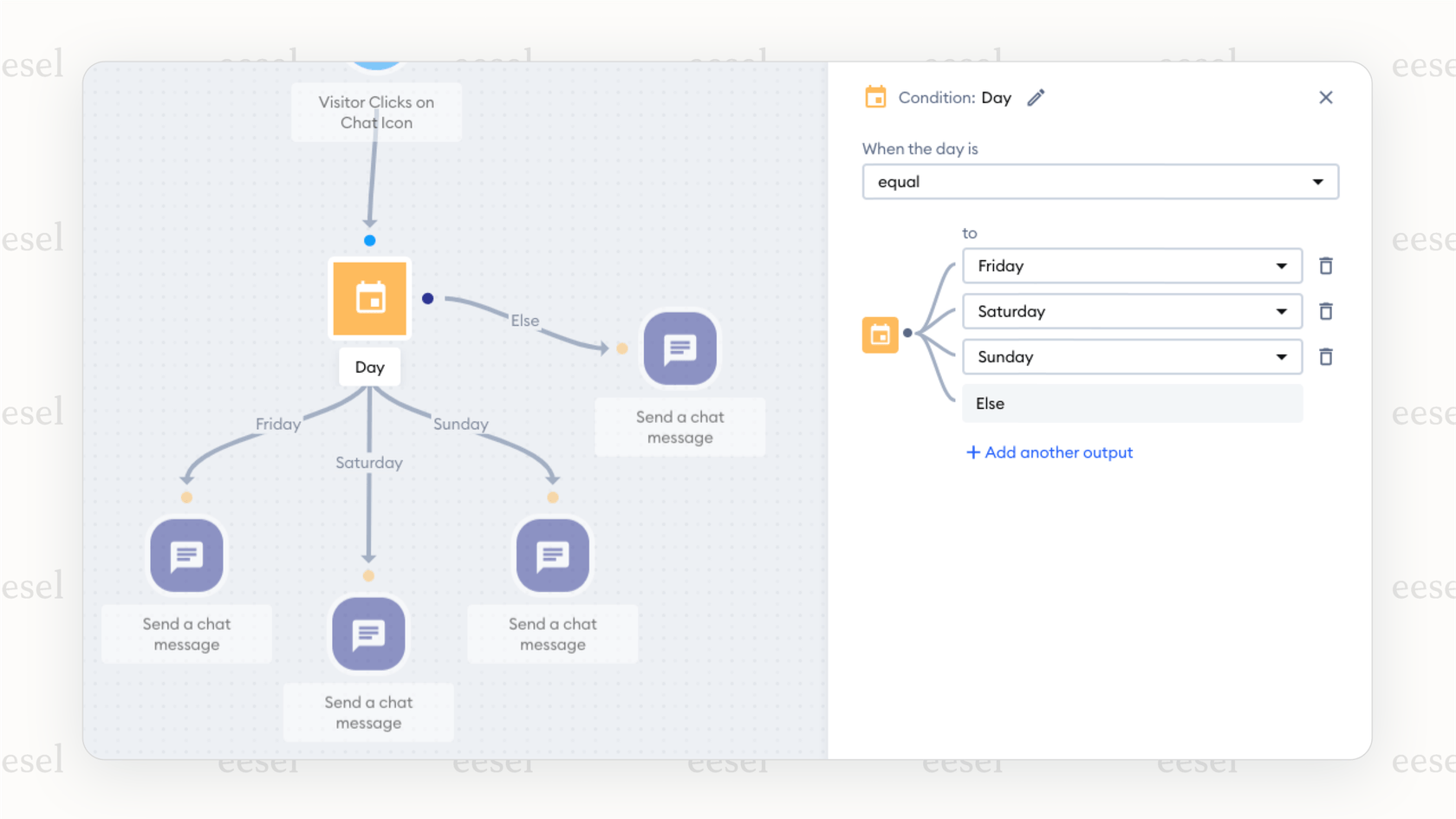Click Add another output
Viewport: 1456px width, 819px height.
pyautogui.click(x=1049, y=452)
